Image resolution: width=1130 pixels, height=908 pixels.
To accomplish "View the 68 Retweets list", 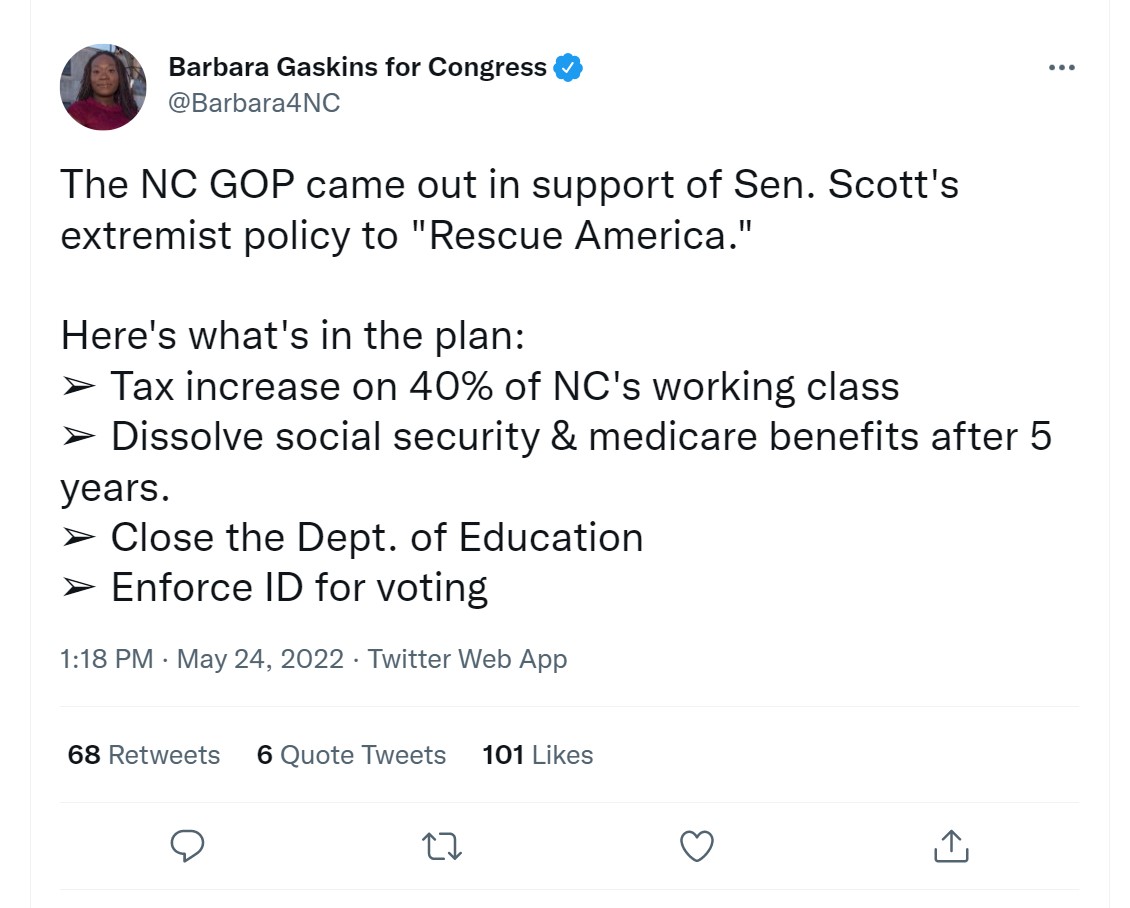I will point(144,755).
